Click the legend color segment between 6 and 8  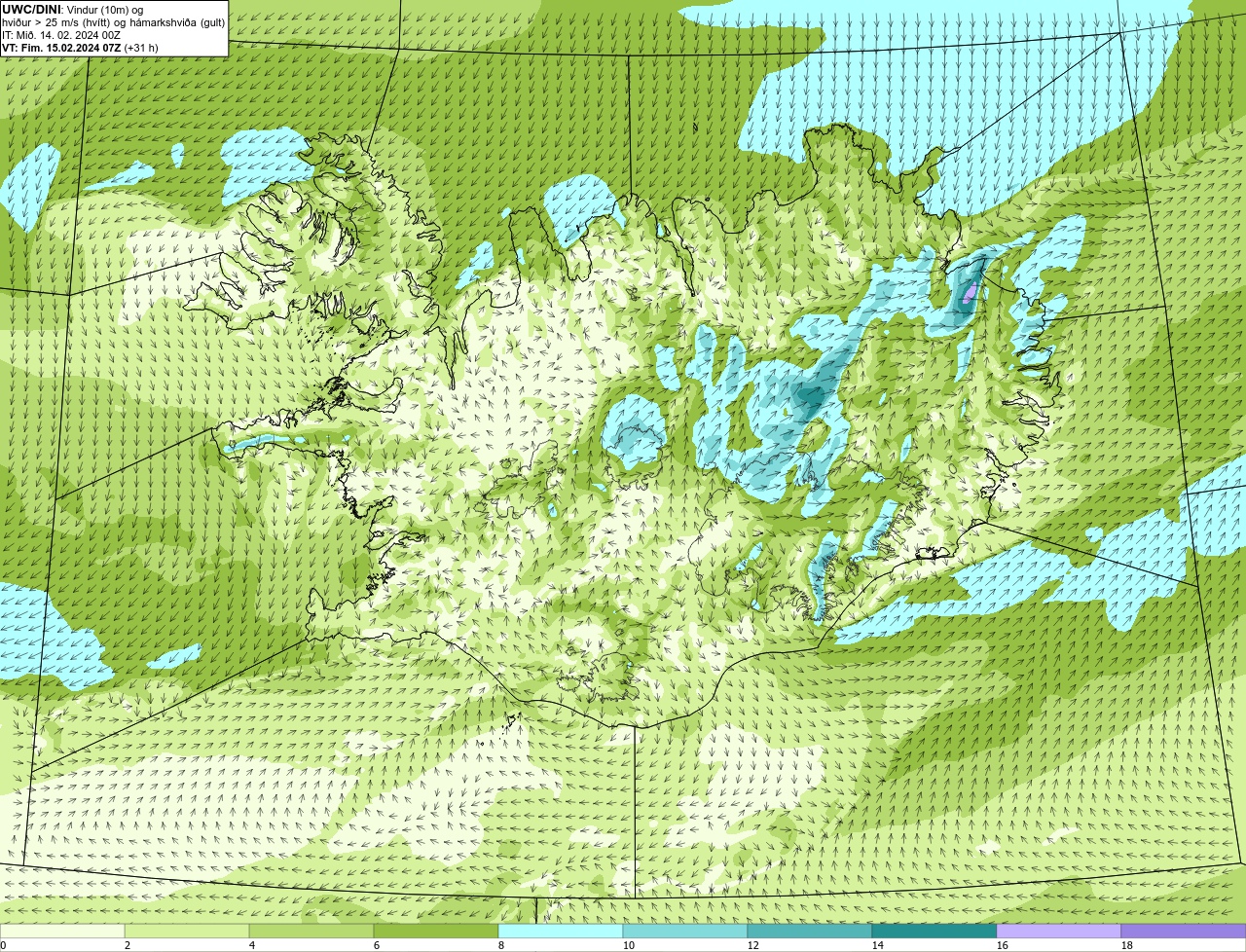[x=436, y=932]
